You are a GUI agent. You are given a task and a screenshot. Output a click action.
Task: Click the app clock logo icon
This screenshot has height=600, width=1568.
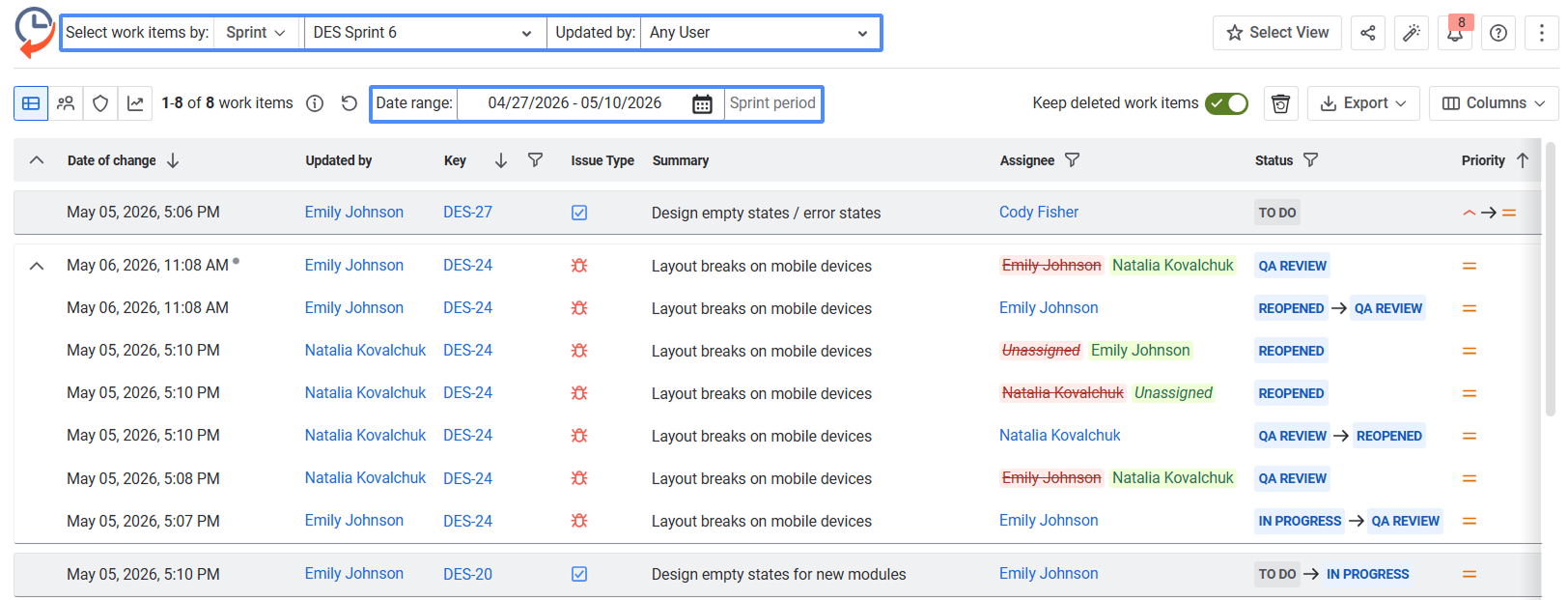point(35,32)
